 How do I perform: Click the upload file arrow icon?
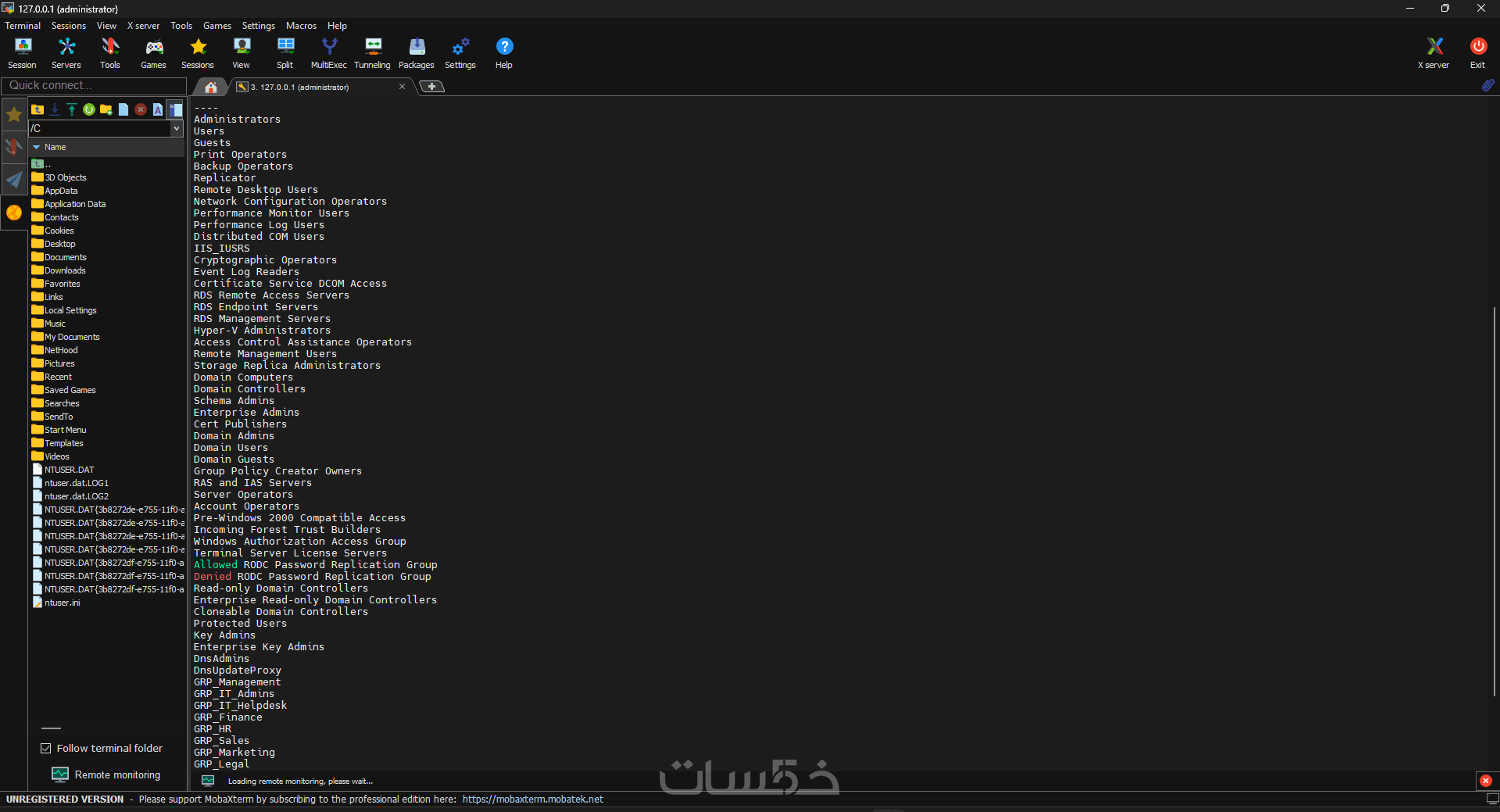[x=72, y=109]
